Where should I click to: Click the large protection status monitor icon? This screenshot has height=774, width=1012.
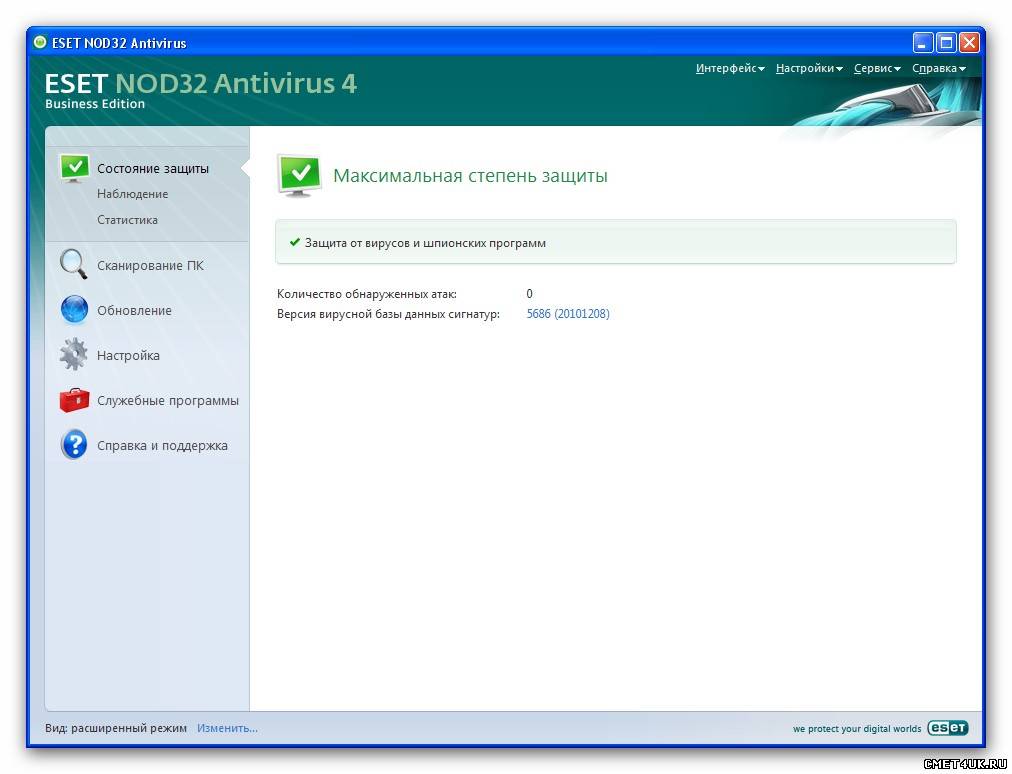point(299,175)
